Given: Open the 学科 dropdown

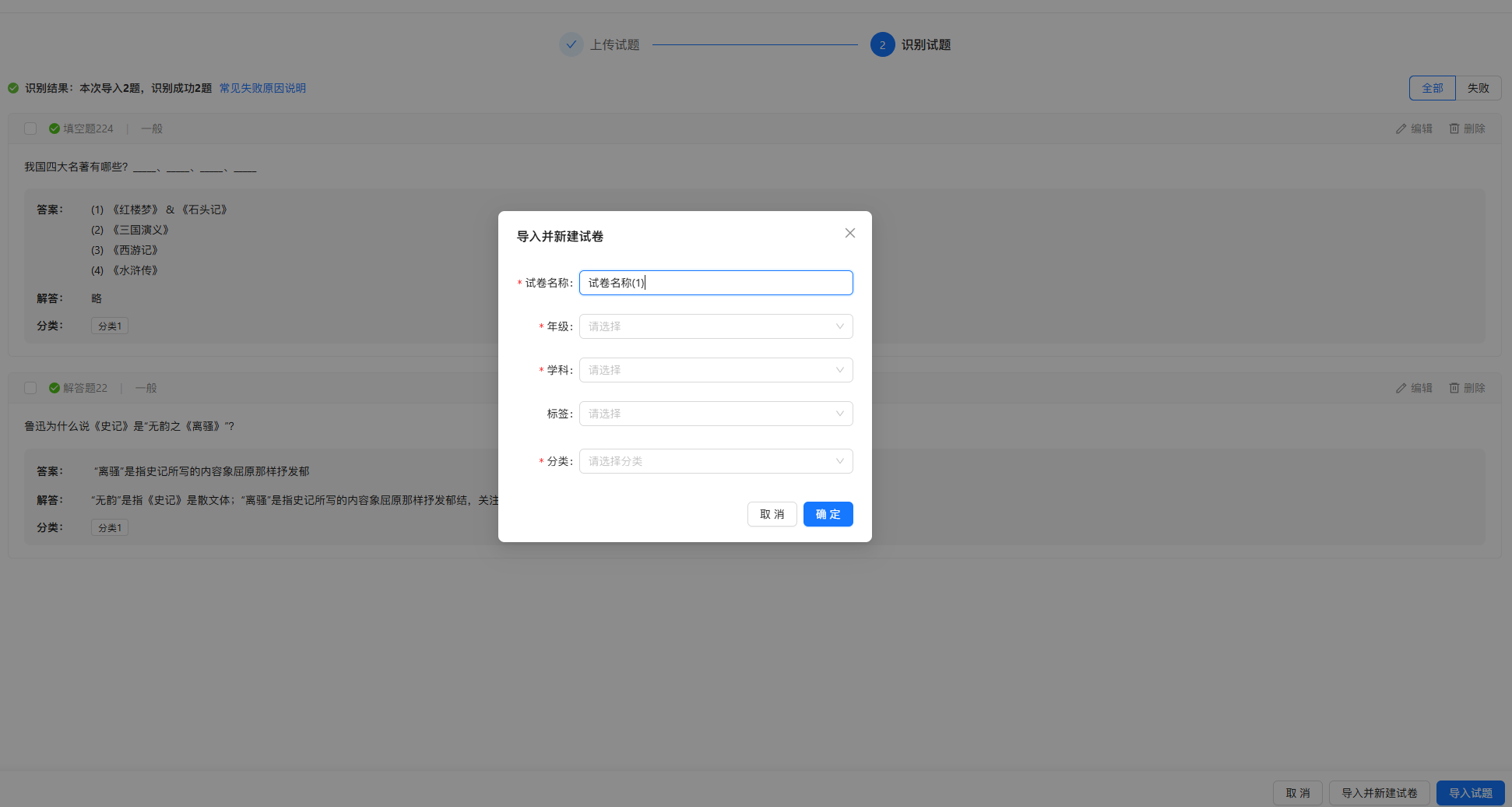Looking at the screenshot, I should tap(716, 370).
